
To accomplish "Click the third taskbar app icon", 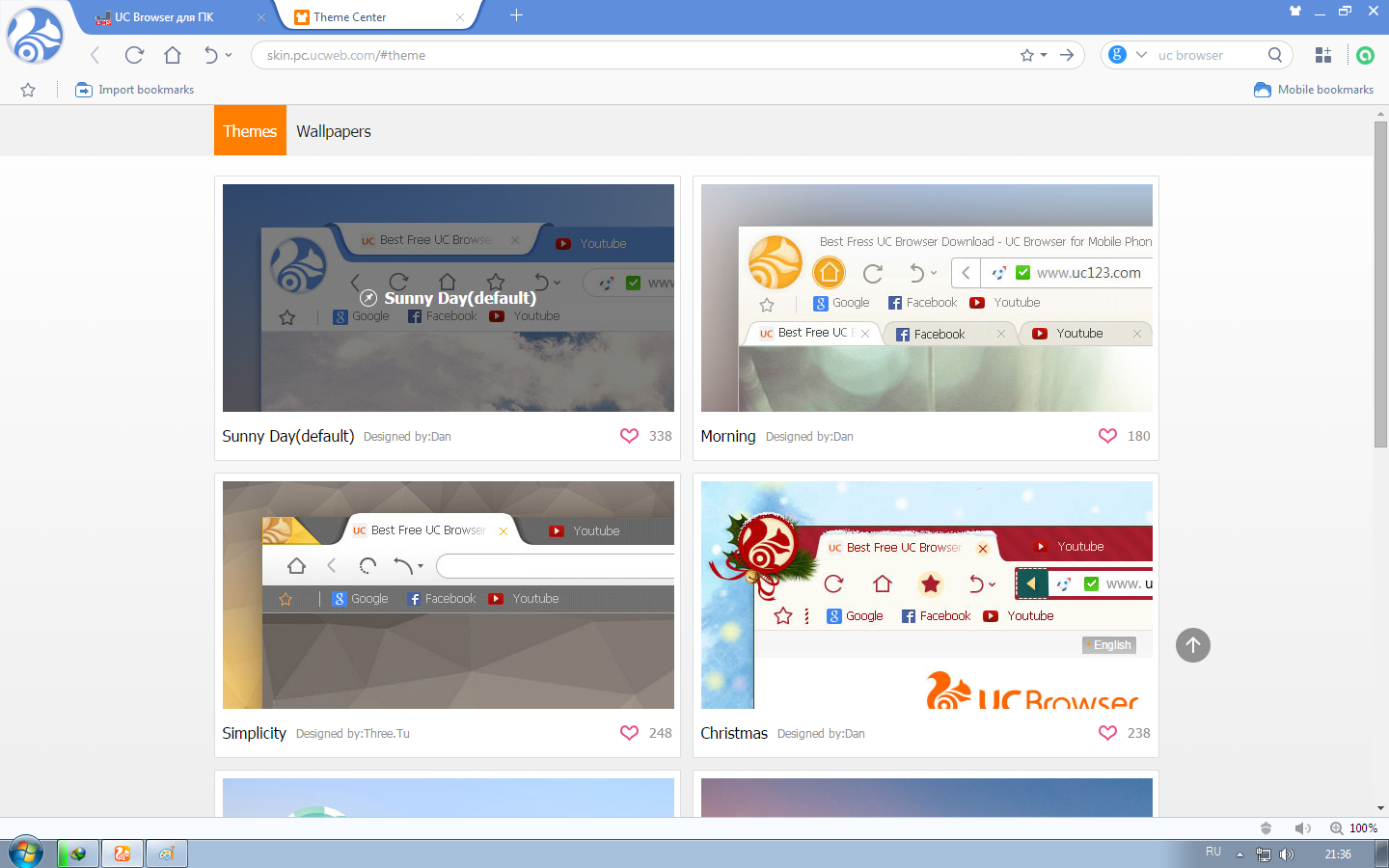I will tap(167, 854).
